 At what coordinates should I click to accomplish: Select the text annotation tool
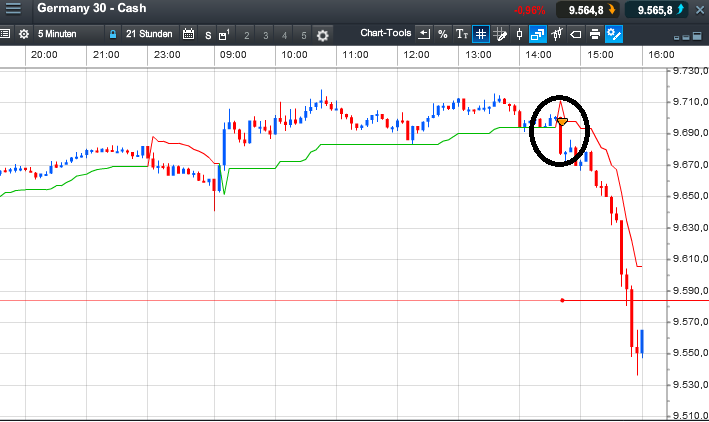[x=462, y=34]
